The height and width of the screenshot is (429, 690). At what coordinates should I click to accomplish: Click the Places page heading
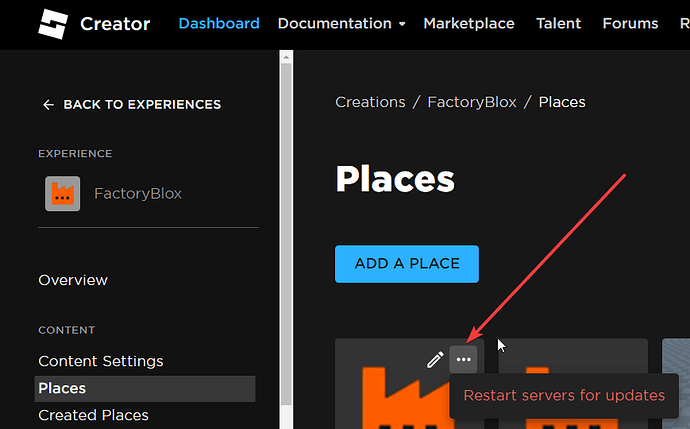tap(395, 179)
